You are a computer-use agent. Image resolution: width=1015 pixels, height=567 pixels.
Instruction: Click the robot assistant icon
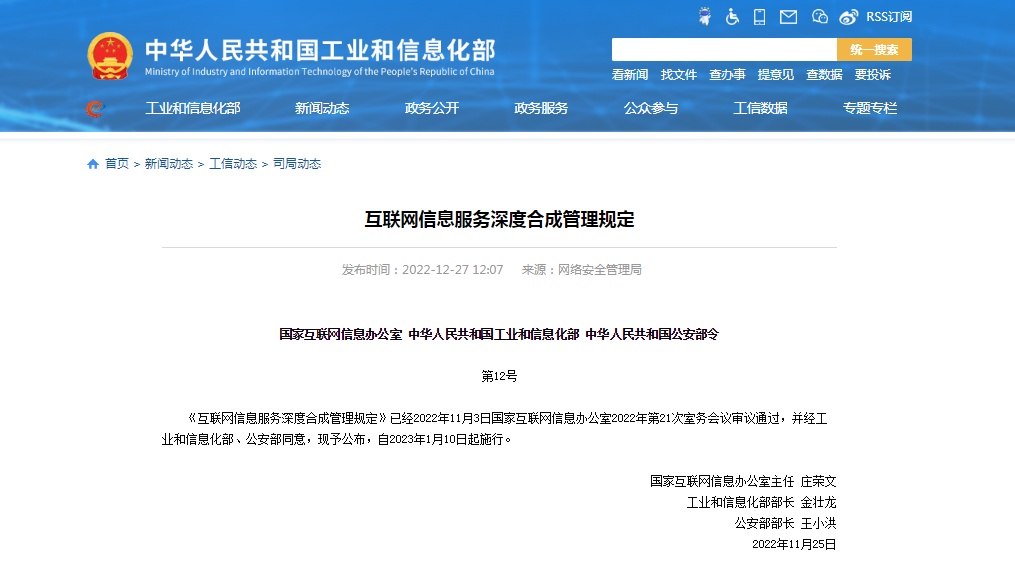point(704,16)
